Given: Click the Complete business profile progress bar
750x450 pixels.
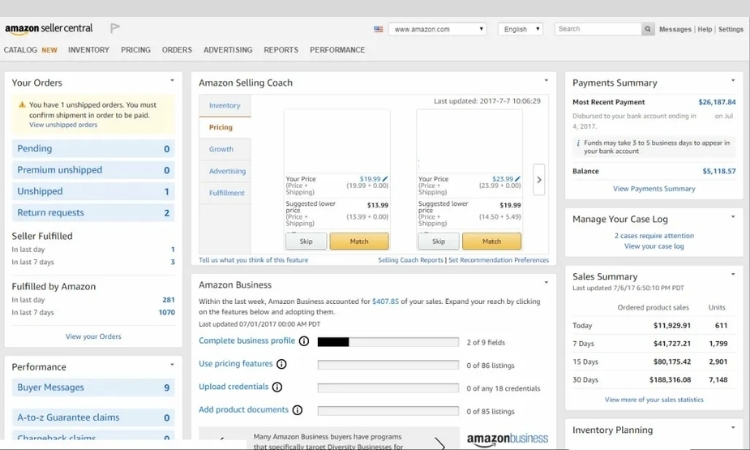Looking at the screenshot, I should pos(388,342).
